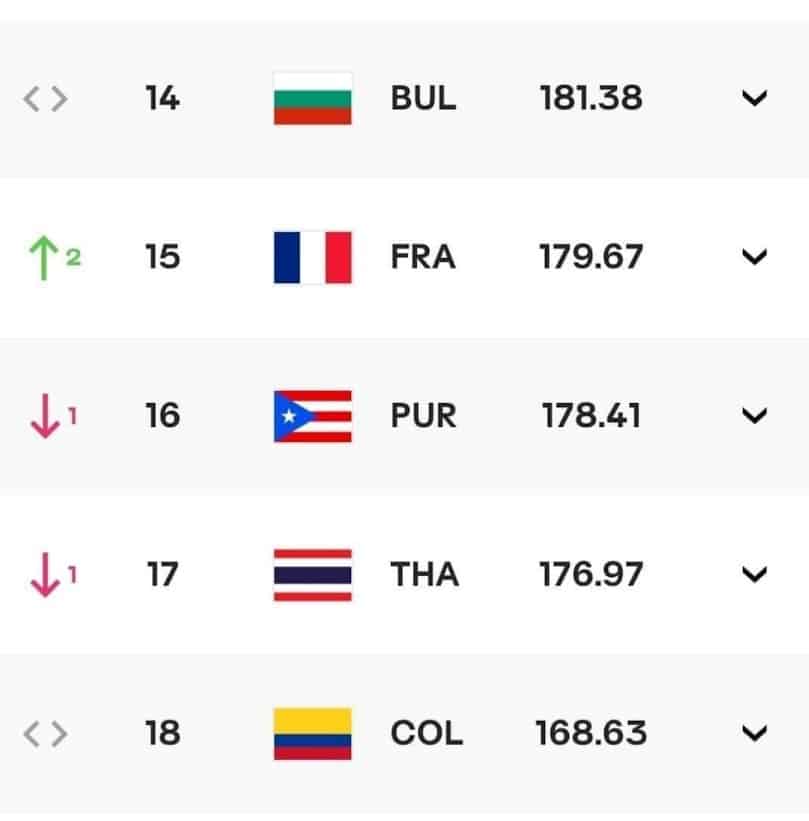Click the 178.41 score for PUR
The image size is (809, 821).
coord(591,416)
